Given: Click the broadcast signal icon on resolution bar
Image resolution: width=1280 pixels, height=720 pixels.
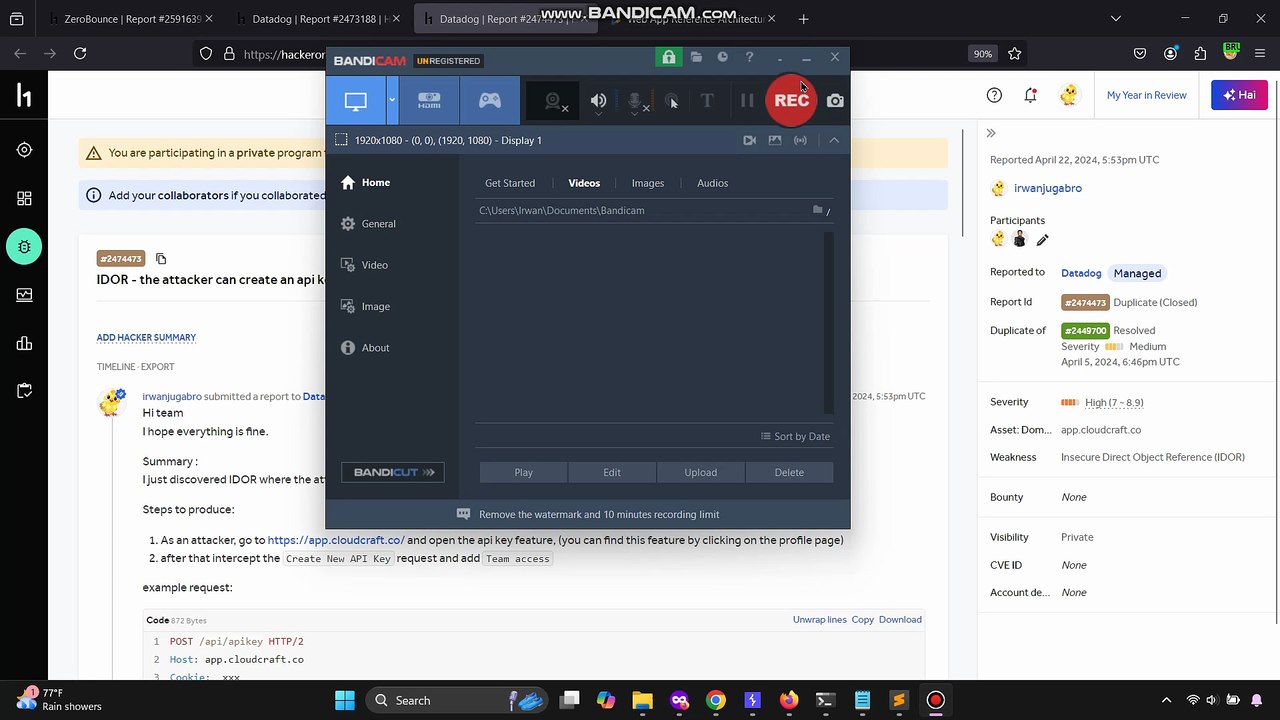Looking at the screenshot, I should pyautogui.click(x=800, y=140).
